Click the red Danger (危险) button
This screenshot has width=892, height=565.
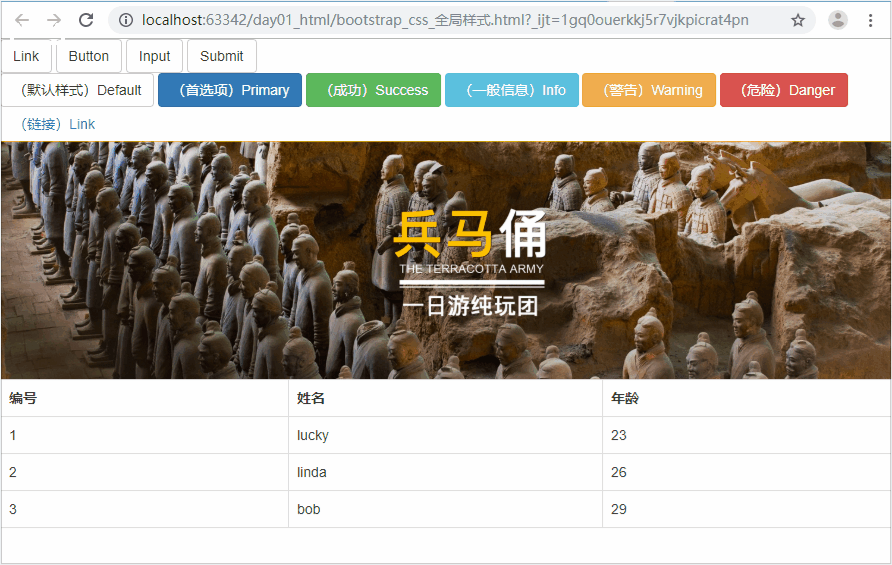coord(784,90)
